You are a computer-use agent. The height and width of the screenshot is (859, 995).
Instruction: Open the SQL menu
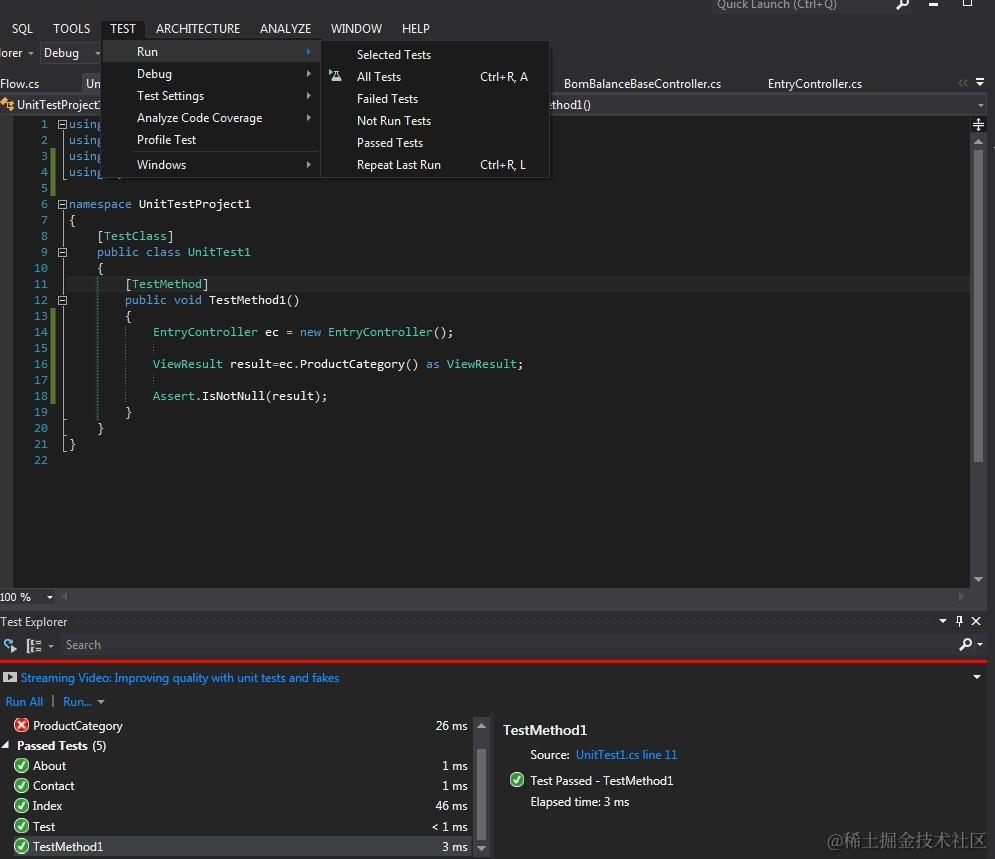pyautogui.click(x=22, y=29)
